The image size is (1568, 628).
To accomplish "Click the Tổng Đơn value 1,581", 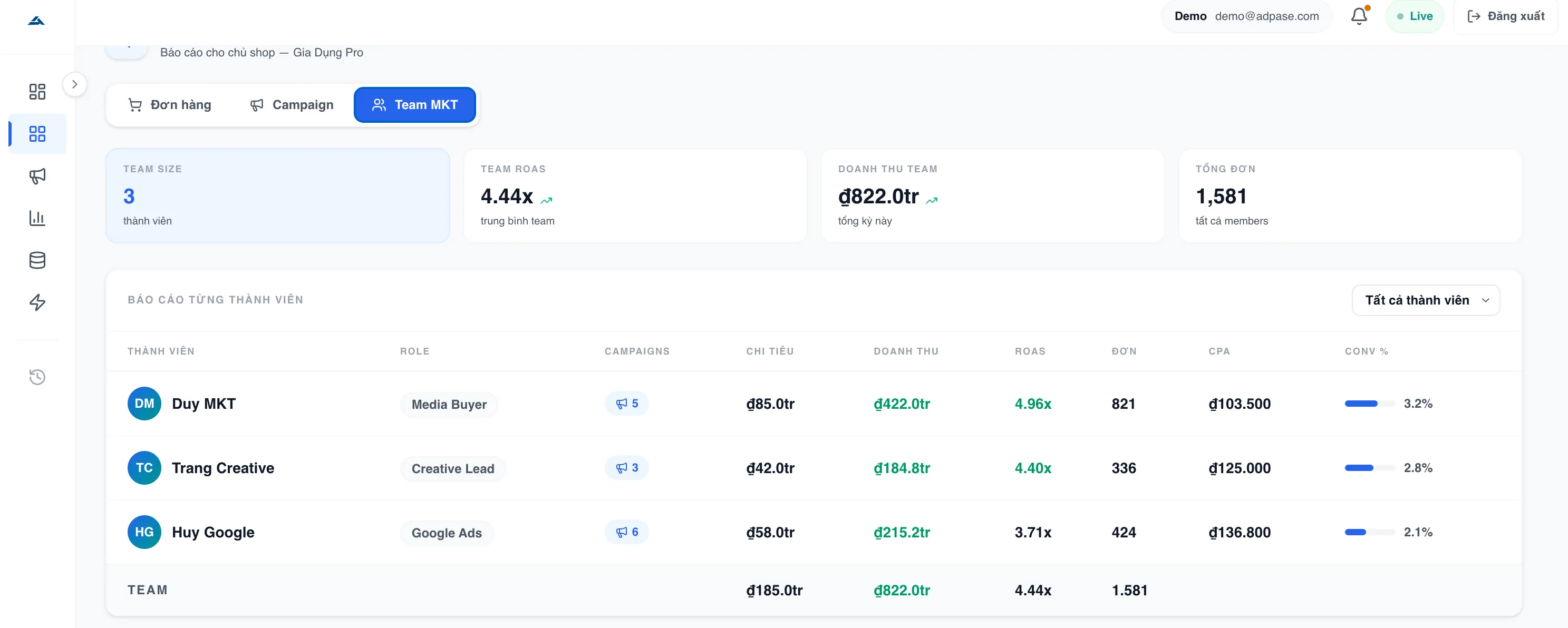I will point(1221,196).
